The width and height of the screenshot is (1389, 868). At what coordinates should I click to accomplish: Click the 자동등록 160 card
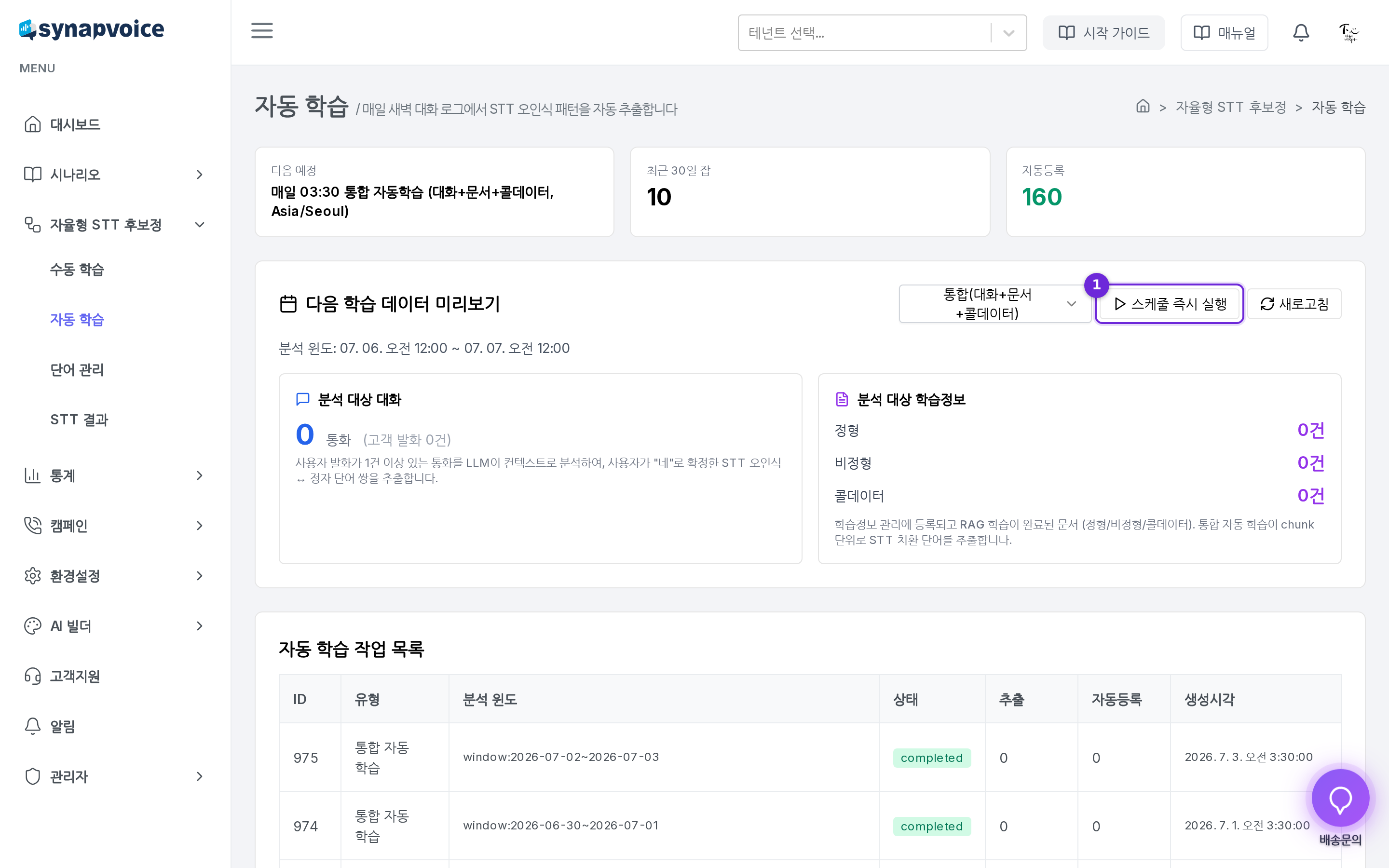1185,192
